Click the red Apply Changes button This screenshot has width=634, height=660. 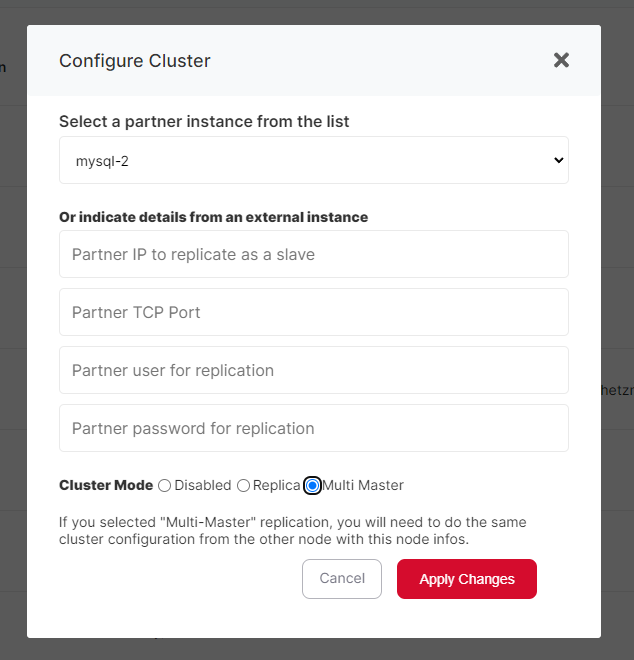[466, 579]
